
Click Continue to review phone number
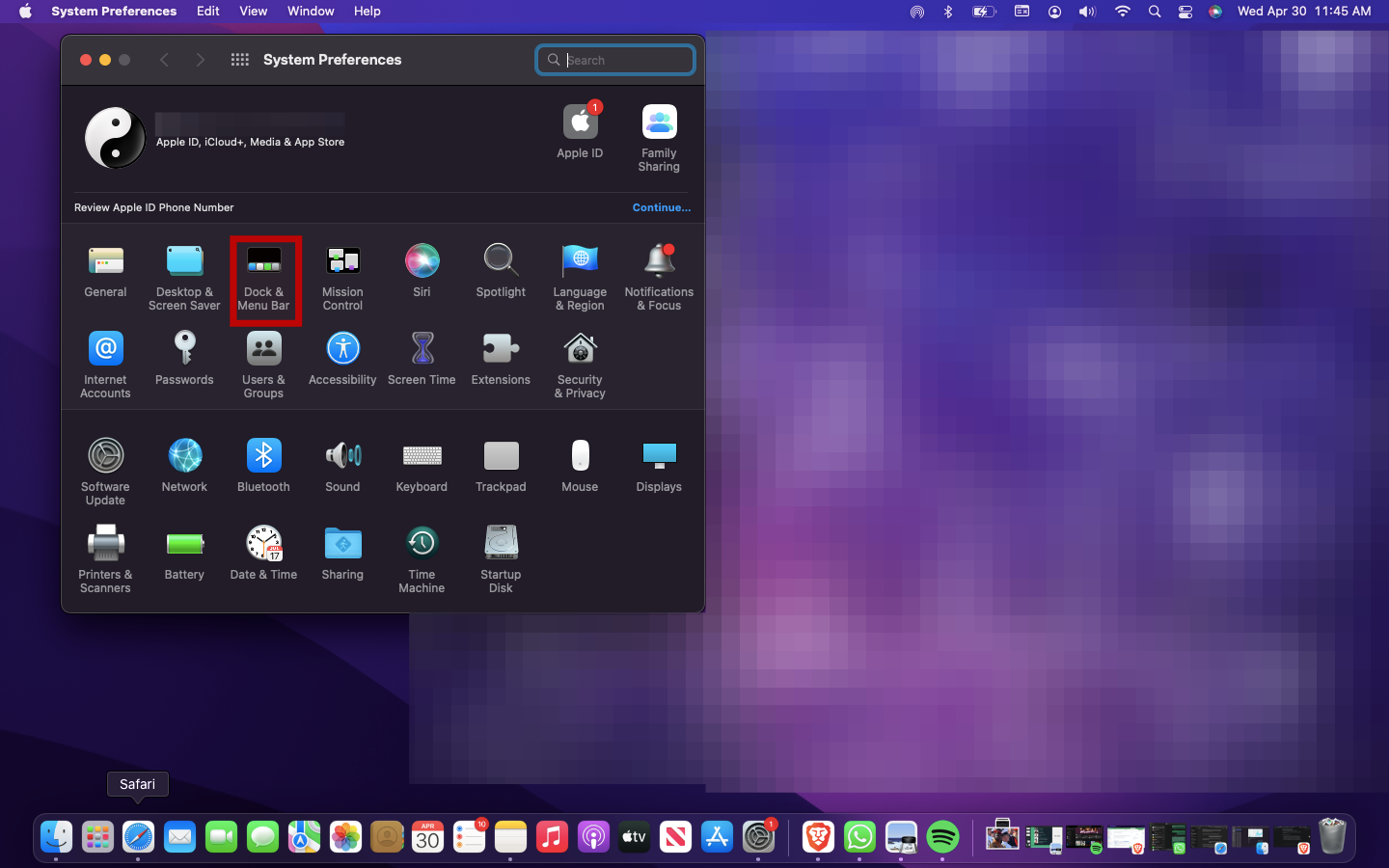click(661, 207)
